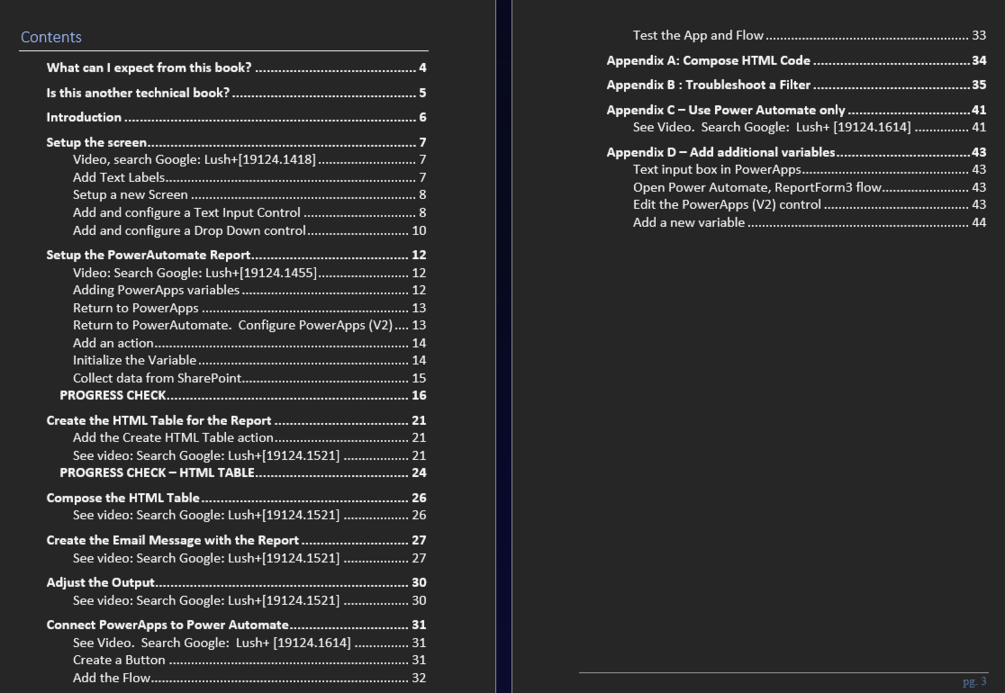The height and width of the screenshot is (693, 1005).
Task: Go to 'Text input box in PowerApps' entry
Action: point(810,170)
